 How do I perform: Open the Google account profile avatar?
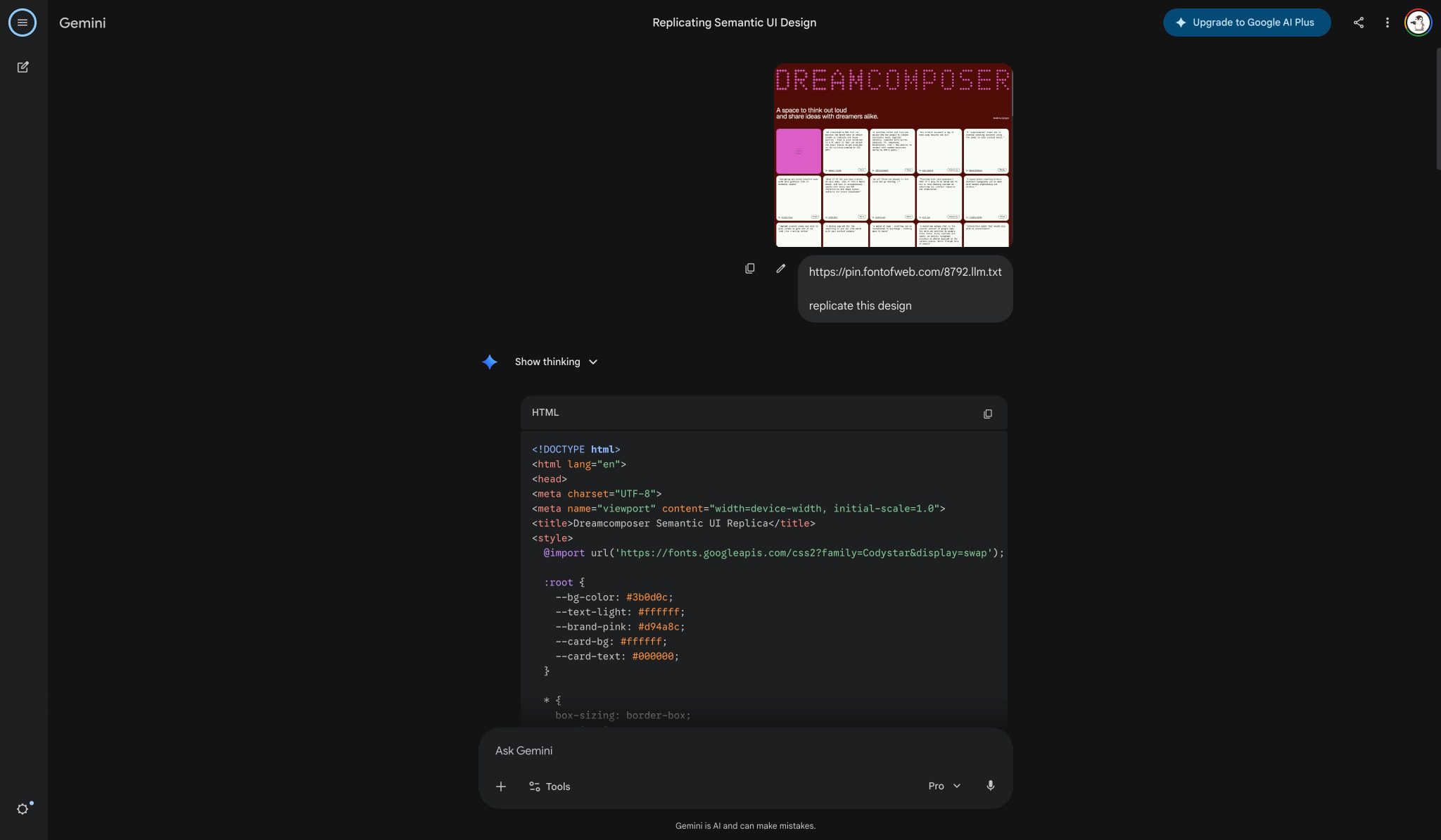tap(1418, 23)
